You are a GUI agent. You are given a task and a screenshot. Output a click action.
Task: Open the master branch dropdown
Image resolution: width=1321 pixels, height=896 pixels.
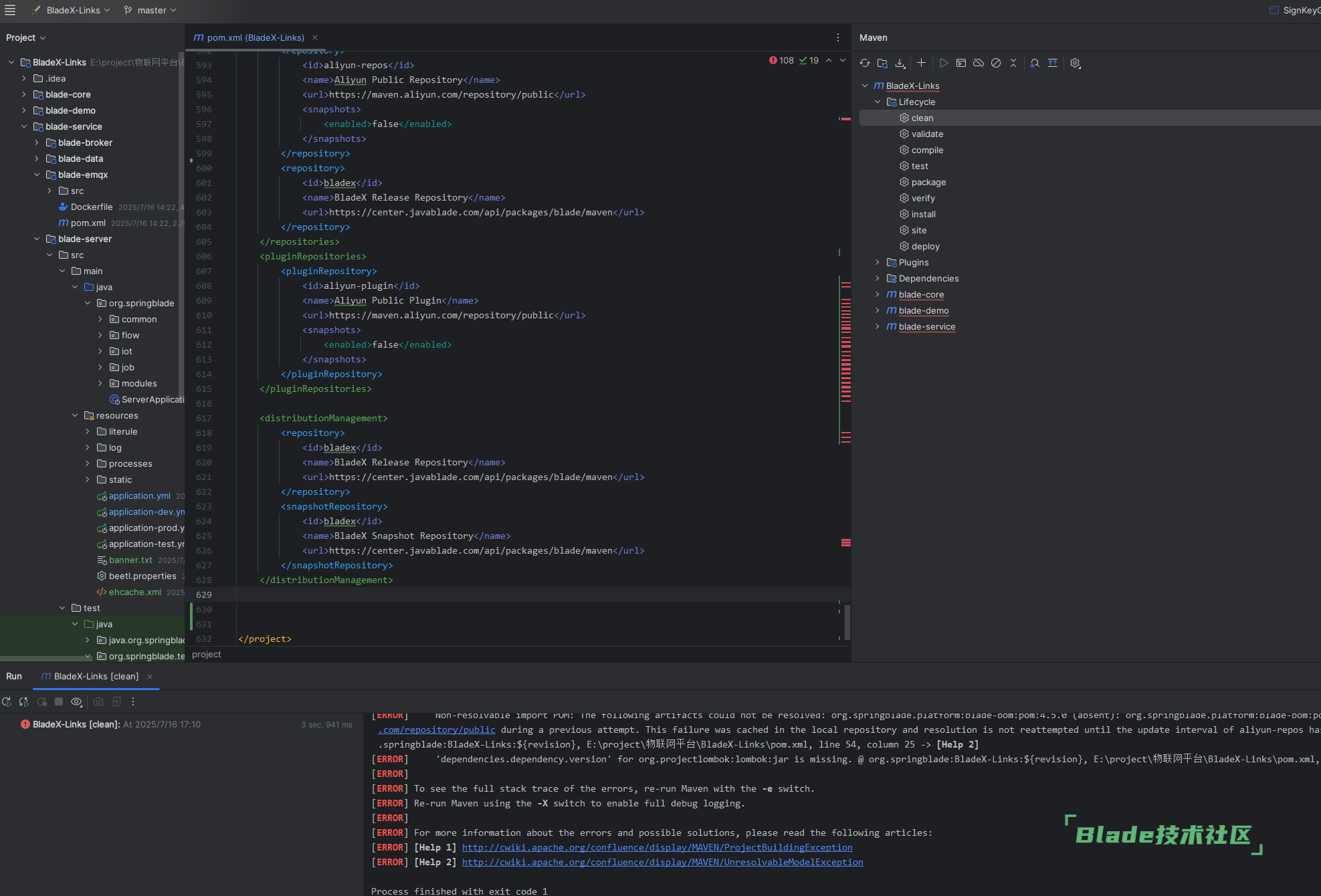tap(151, 10)
